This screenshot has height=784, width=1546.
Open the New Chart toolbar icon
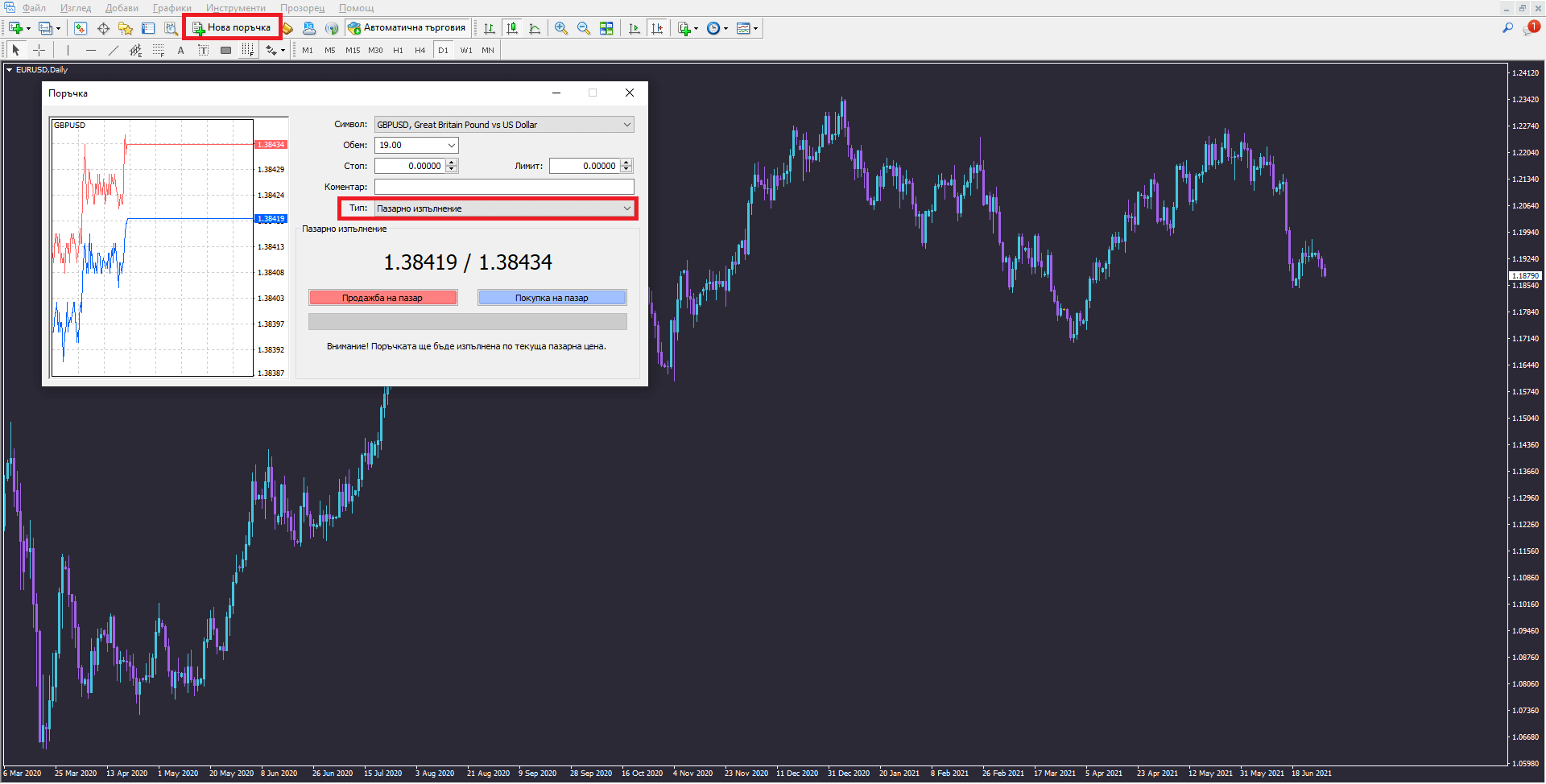coord(15,28)
